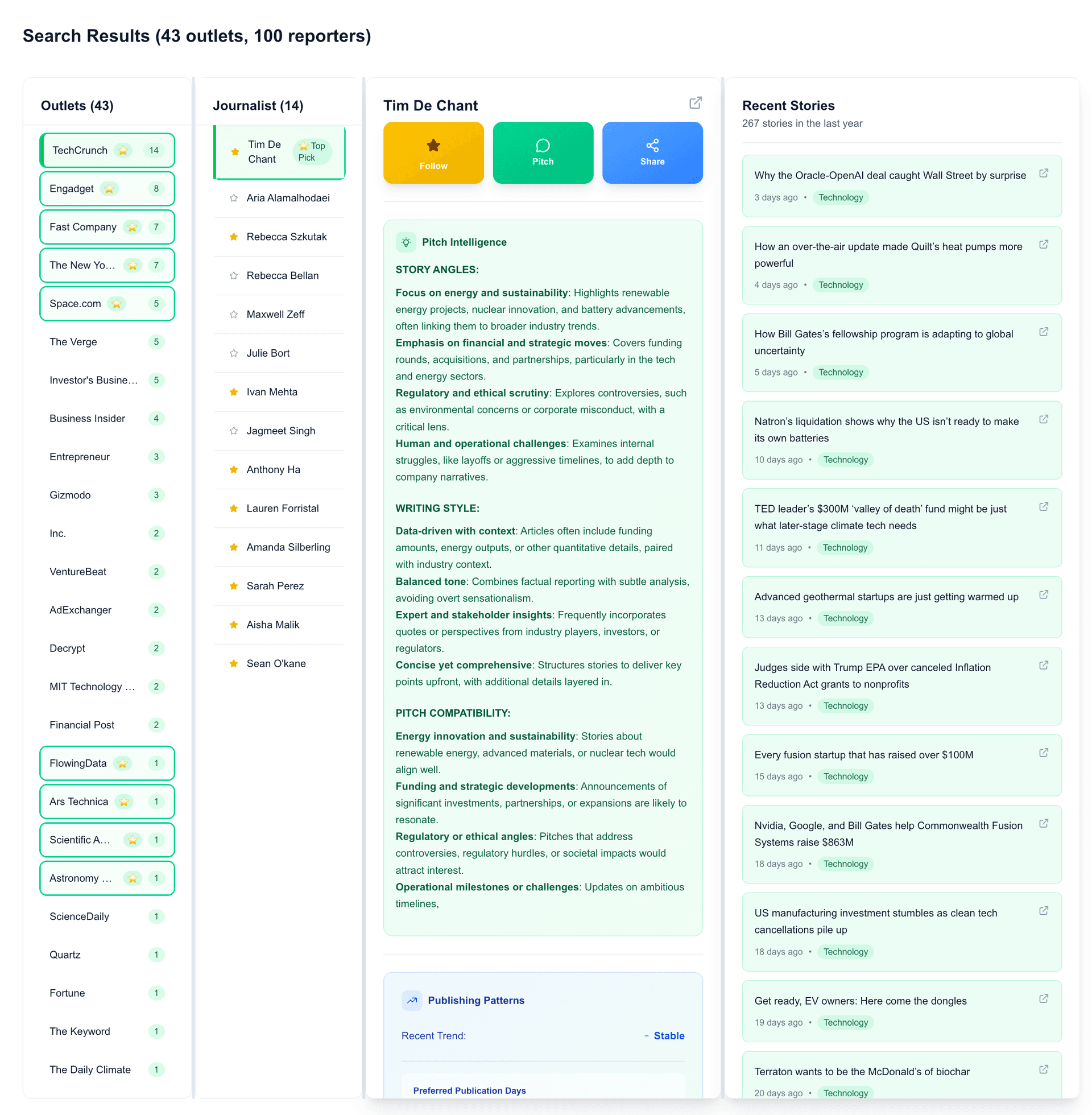Open external link for fusion startup $100M story

[x=1043, y=753]
